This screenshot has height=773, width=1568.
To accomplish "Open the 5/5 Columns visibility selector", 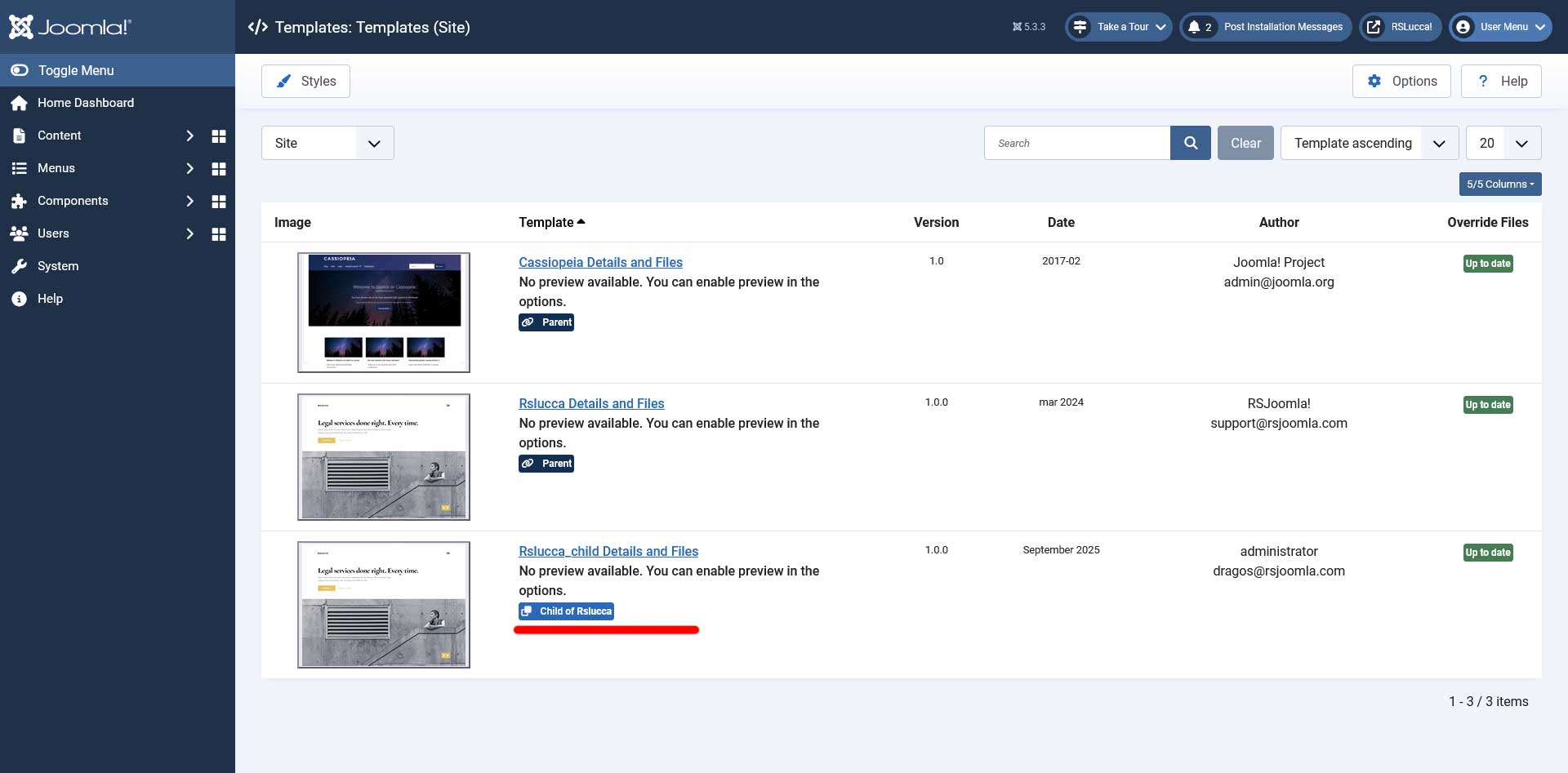I will (x=1499, y=184).
